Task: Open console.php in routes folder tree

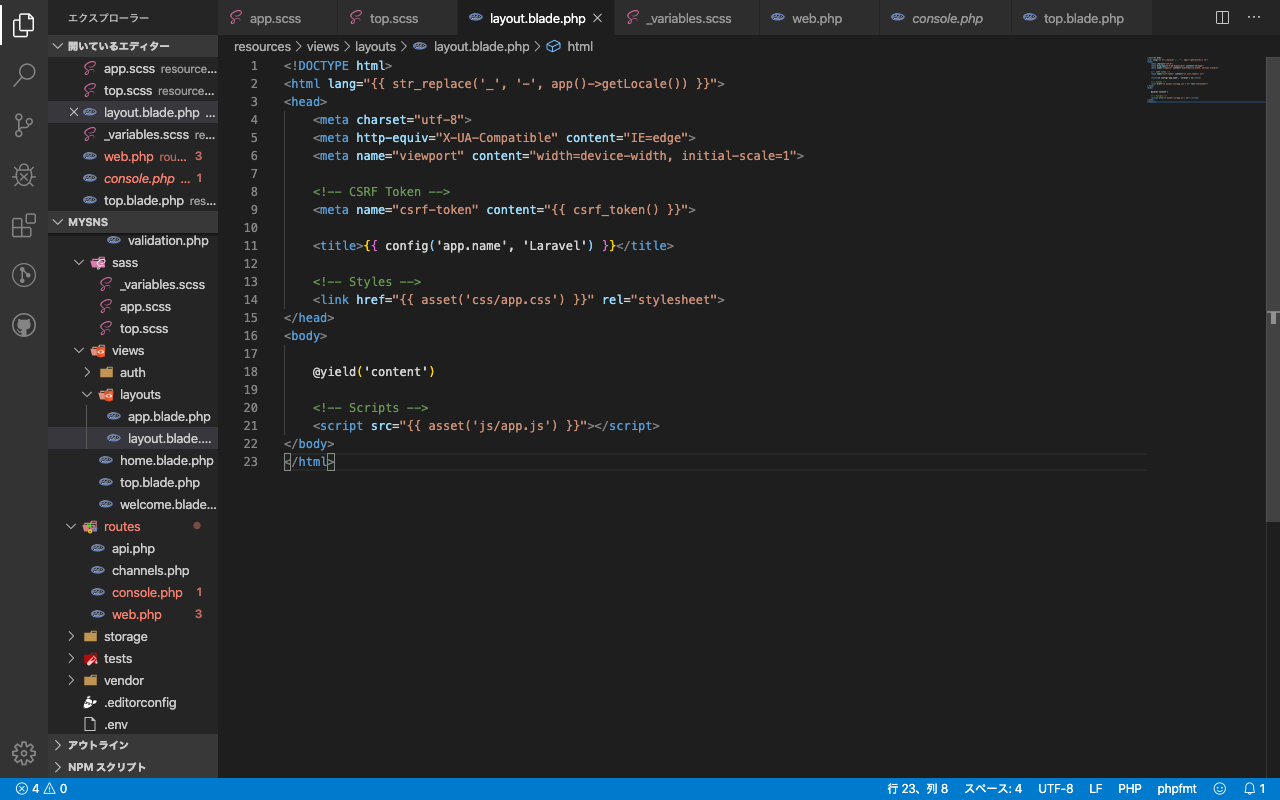Action: pyautogui.click(x=133, y=593)
